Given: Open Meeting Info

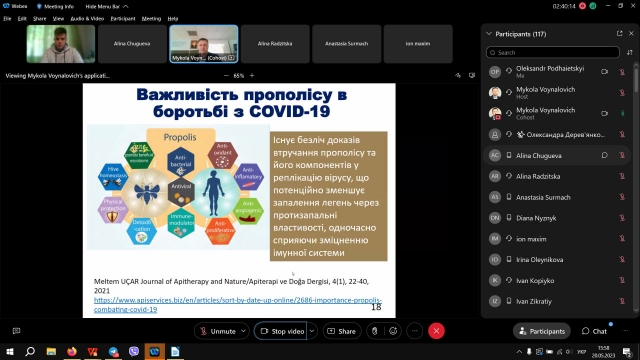Looking at the screenshot, I should coord(55,7).
